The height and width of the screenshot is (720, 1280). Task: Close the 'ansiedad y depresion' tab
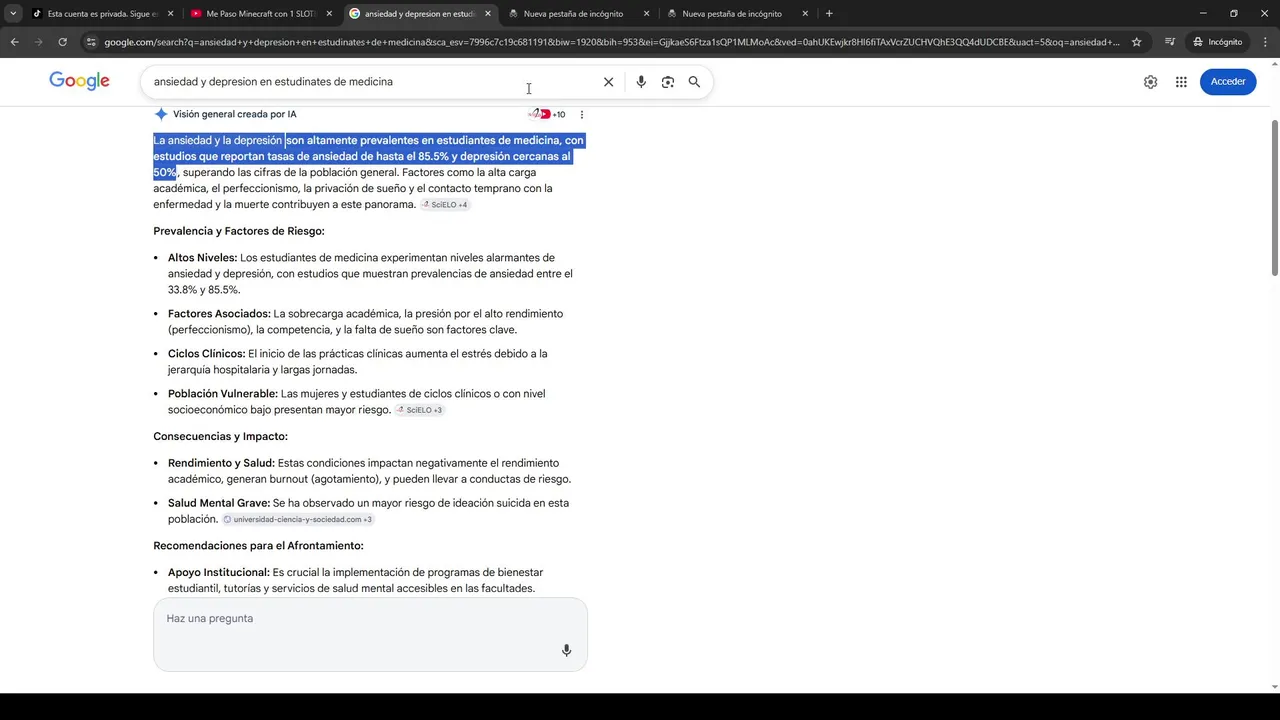[x=488, y=14]
